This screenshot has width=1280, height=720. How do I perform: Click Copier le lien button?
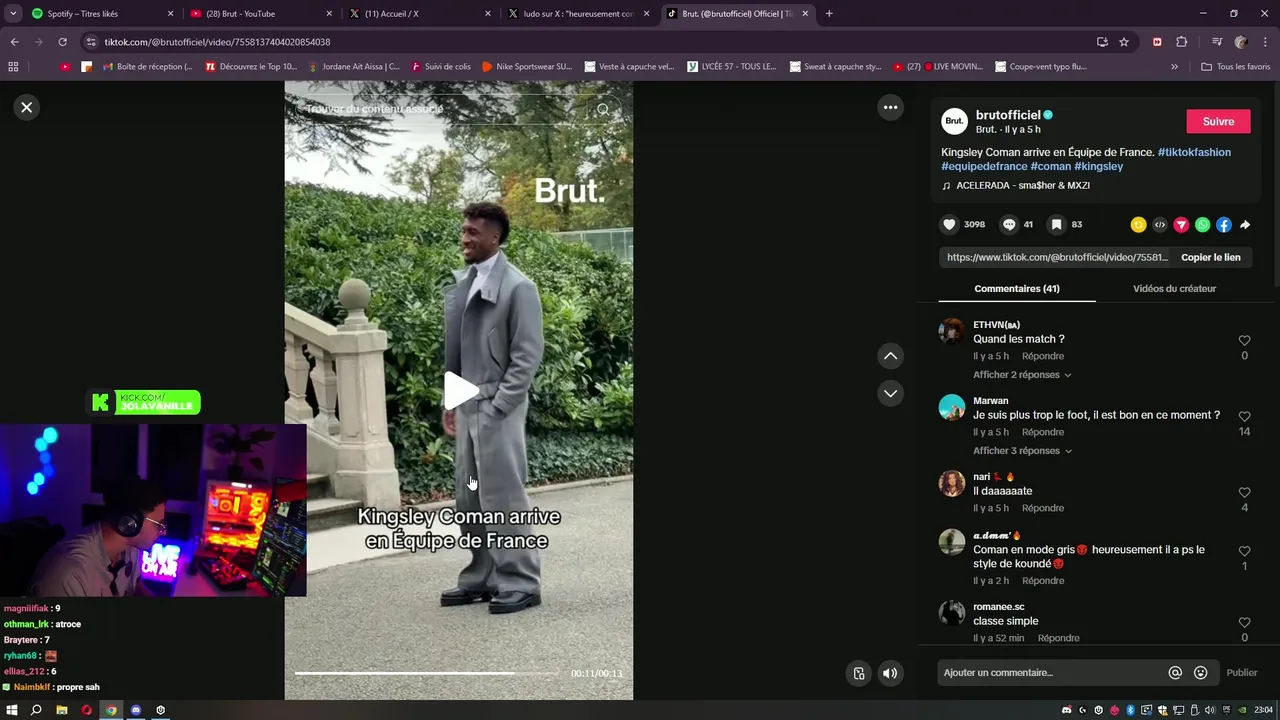pyautogui.click(x=1210, y=257)
